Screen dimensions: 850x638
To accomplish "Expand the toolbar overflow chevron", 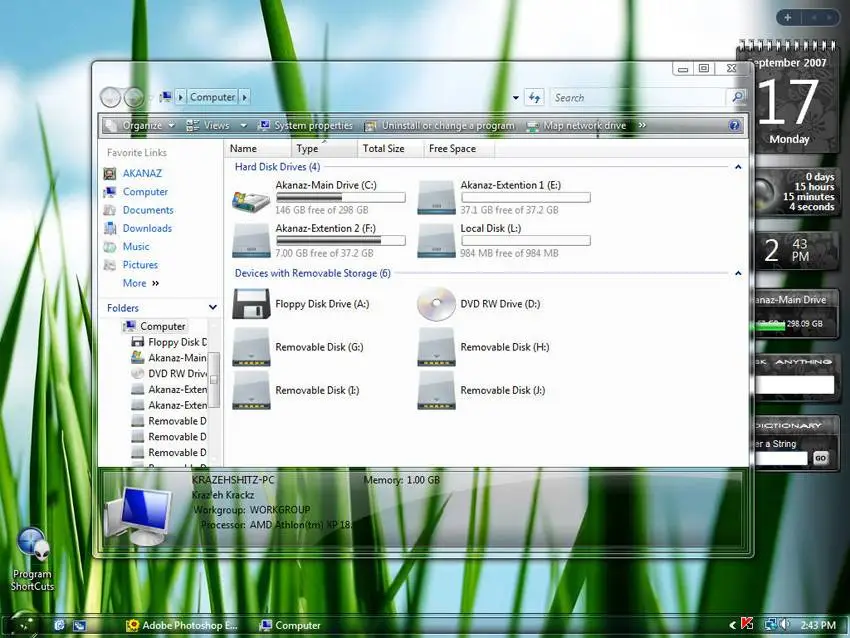I will coord(642,125).
